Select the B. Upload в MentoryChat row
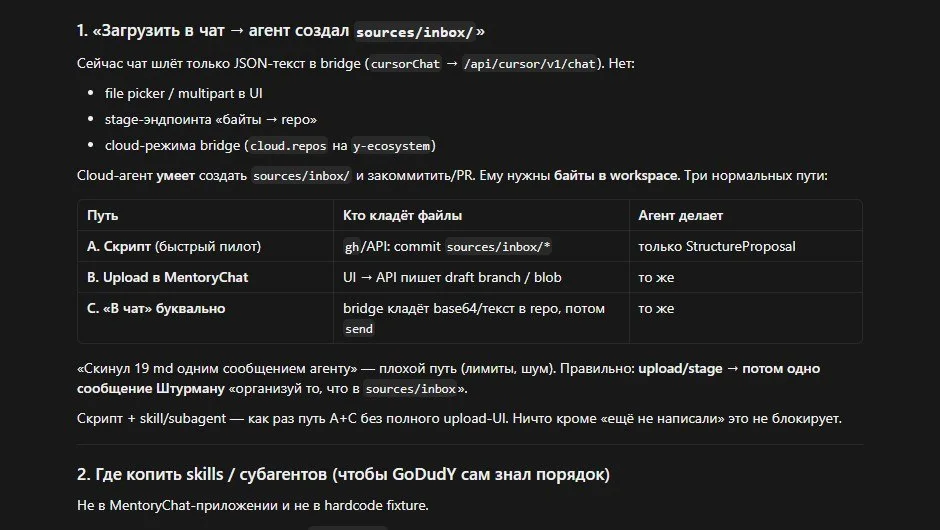940x530 pixels. pos(470,277)
